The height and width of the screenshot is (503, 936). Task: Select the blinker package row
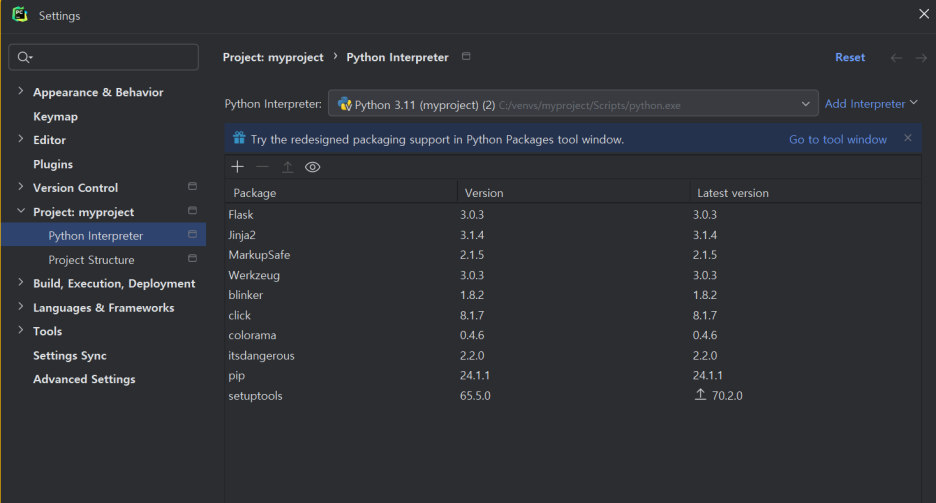tap(573, 295)
